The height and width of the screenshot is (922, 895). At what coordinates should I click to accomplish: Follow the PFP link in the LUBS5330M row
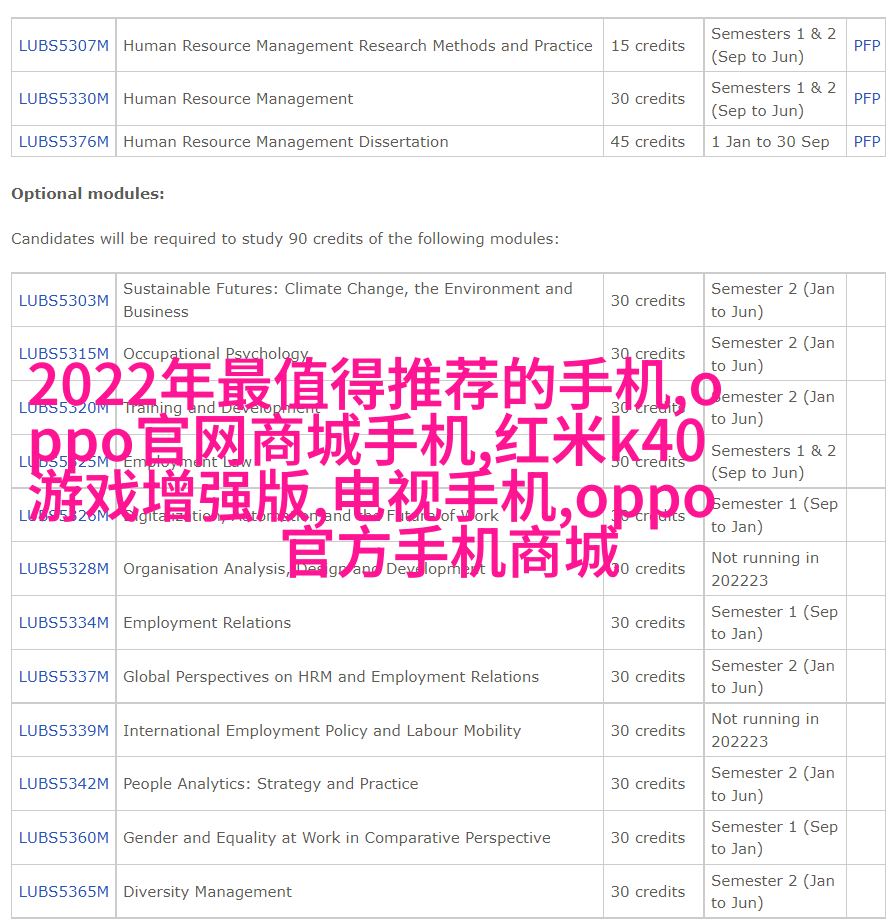[x=867, y=98]
